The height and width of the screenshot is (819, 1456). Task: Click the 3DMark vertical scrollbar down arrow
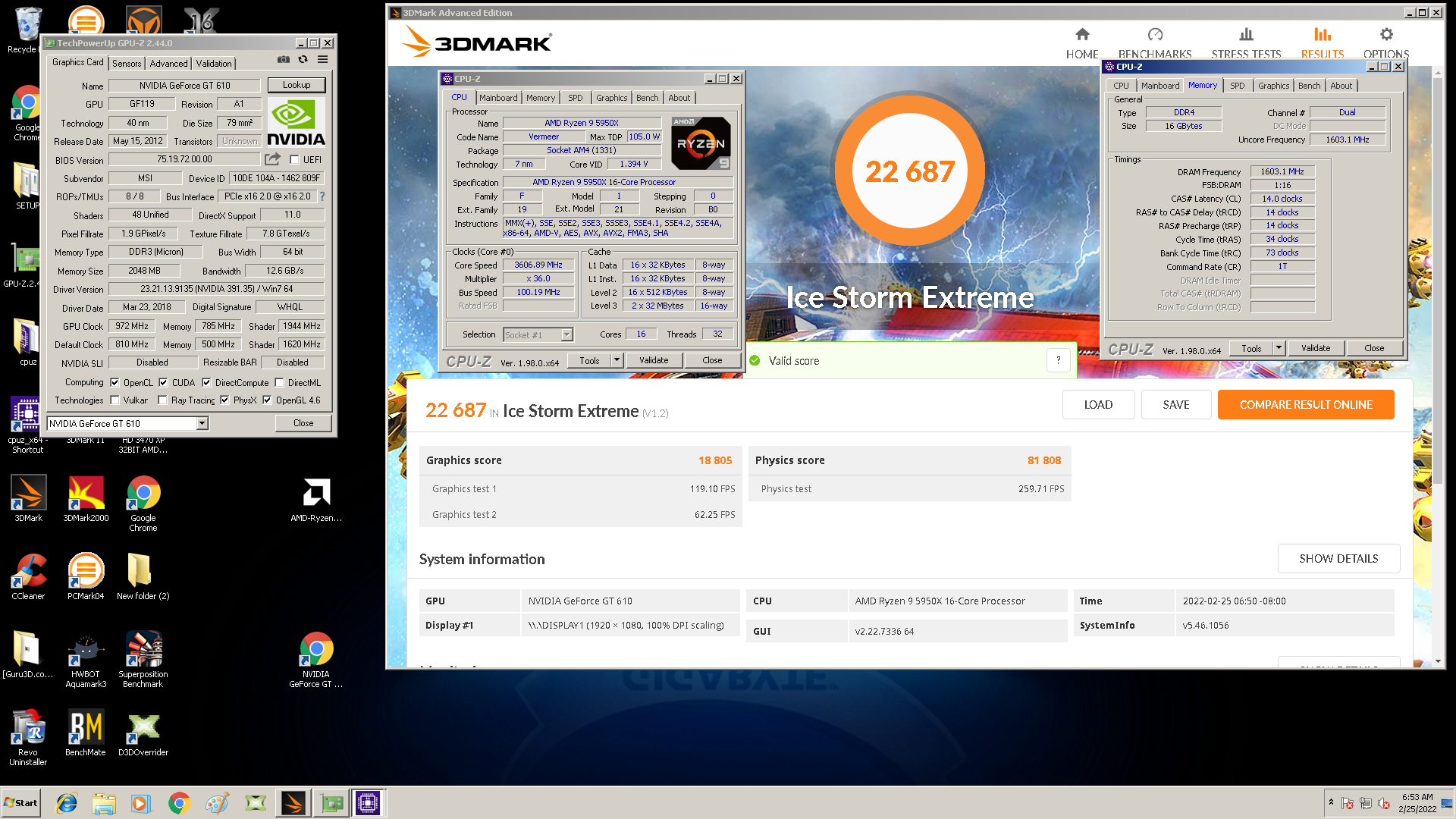point(1438,661)
